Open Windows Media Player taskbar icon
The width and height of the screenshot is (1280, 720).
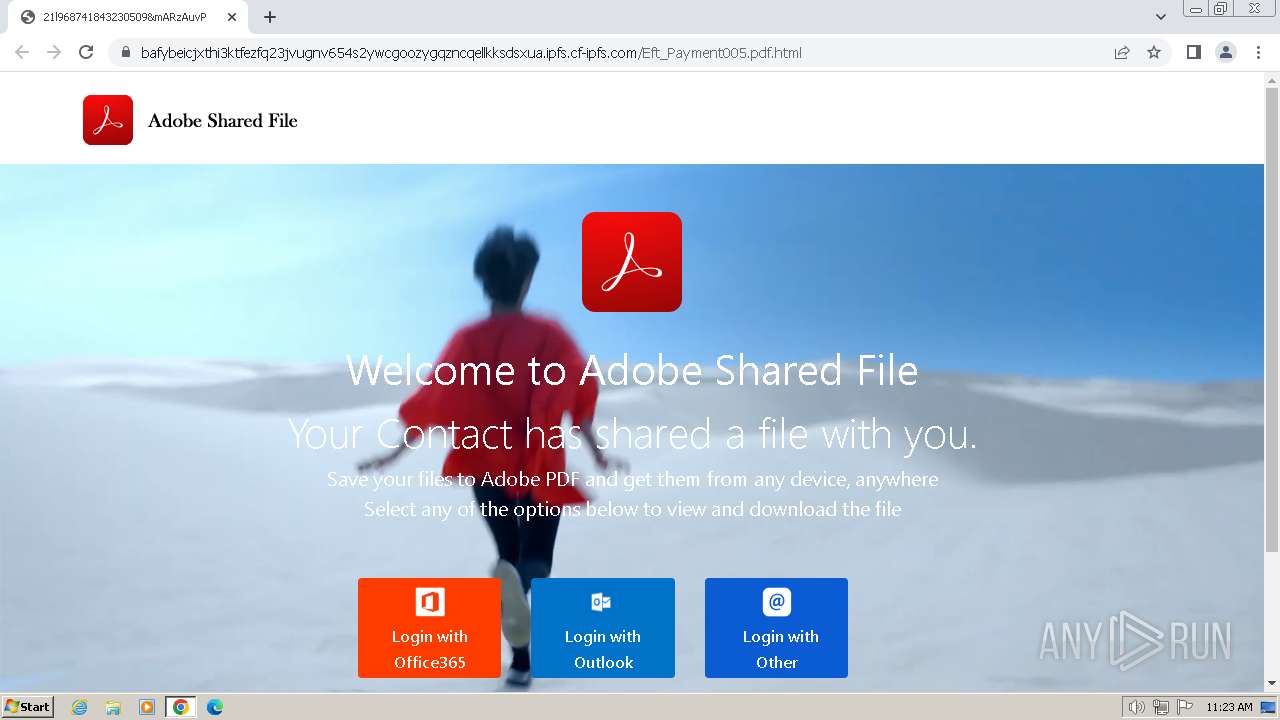point(147,707)
